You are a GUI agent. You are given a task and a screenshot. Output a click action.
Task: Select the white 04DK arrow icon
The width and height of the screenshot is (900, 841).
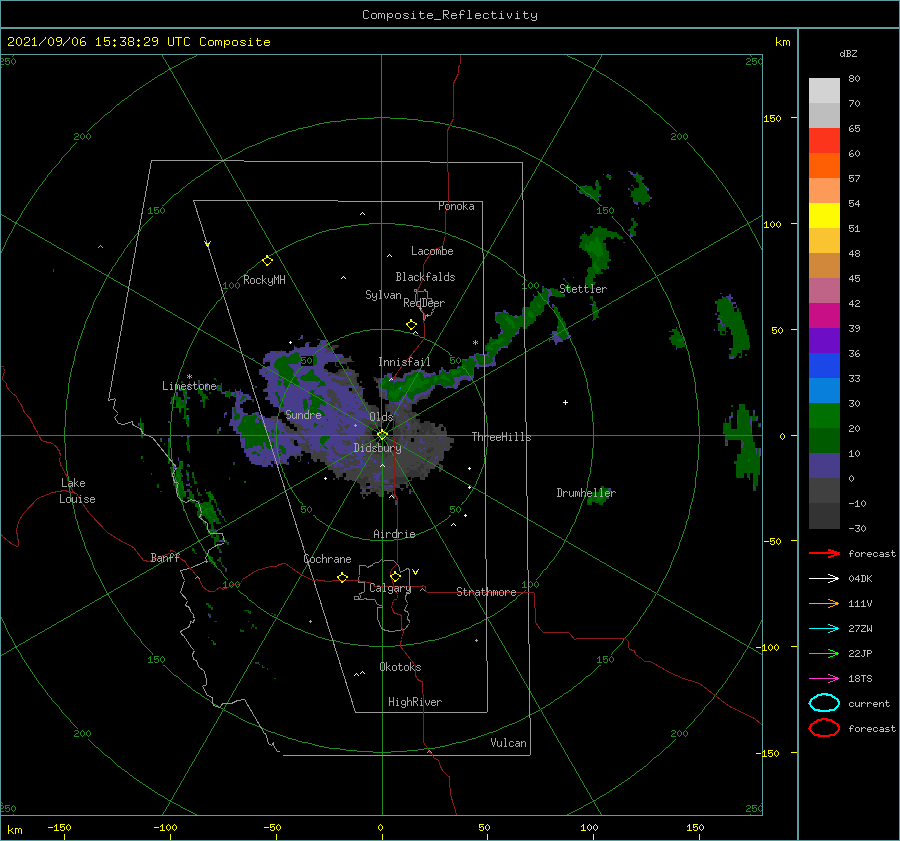[x=824, y=578]
